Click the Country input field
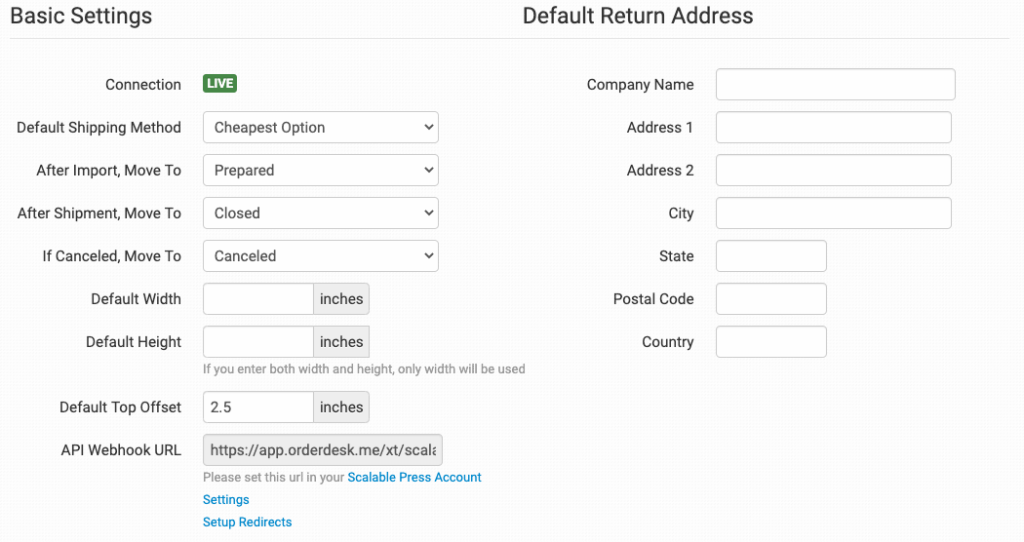 click(771, 342)
